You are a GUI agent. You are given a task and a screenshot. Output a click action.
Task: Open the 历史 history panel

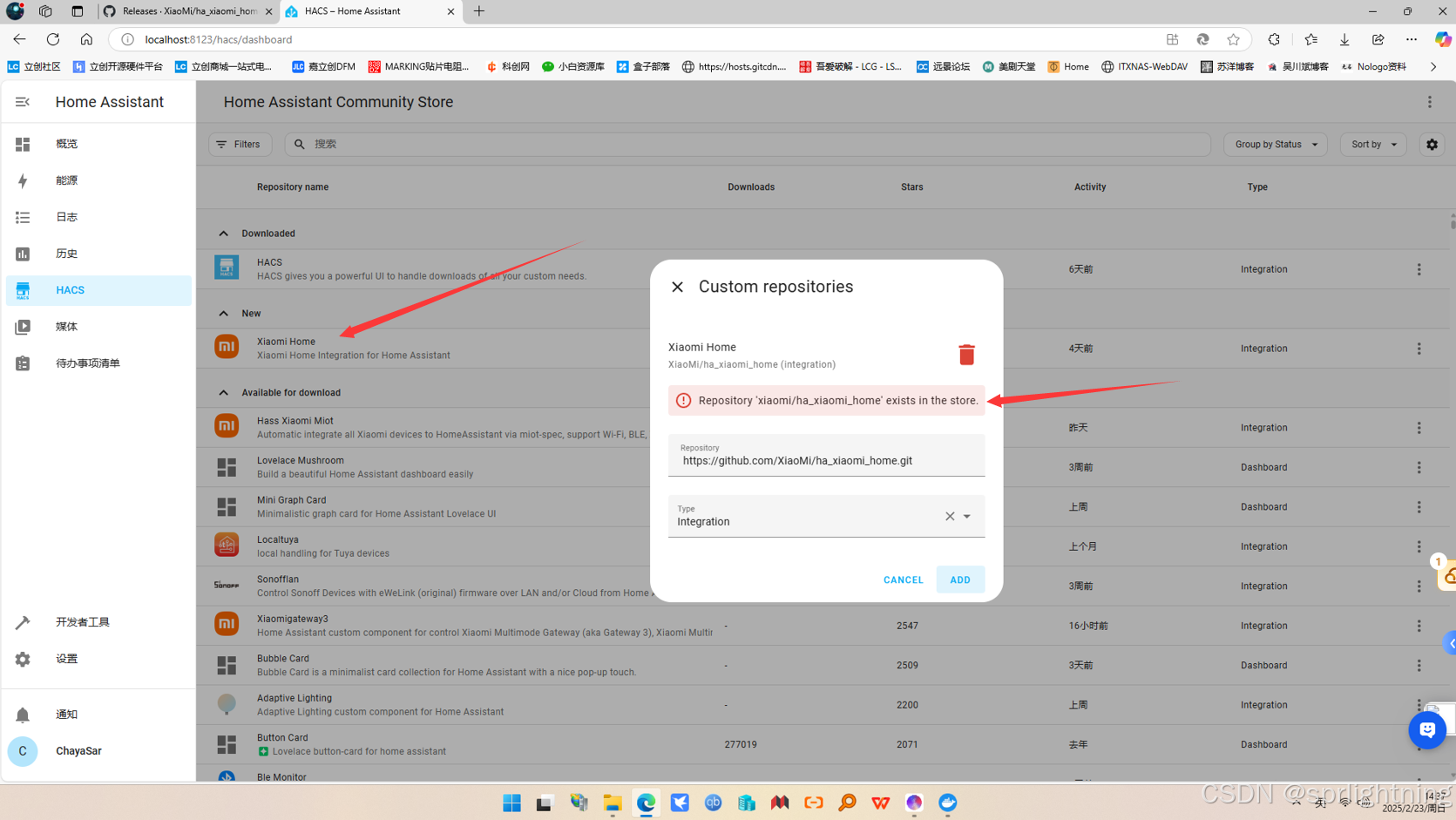[x=98, y=254]
